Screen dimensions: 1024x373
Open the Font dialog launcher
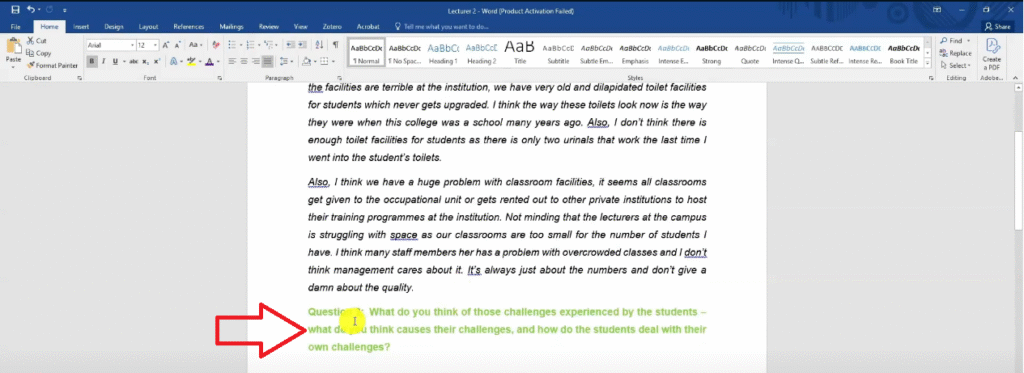(x=220, y=78)
